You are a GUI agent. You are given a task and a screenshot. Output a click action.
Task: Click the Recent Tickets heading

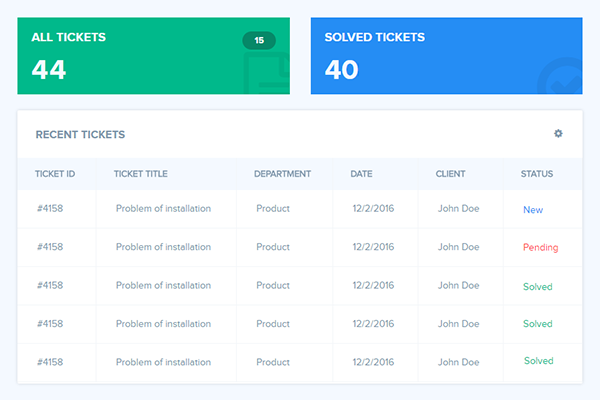point(80,134)
